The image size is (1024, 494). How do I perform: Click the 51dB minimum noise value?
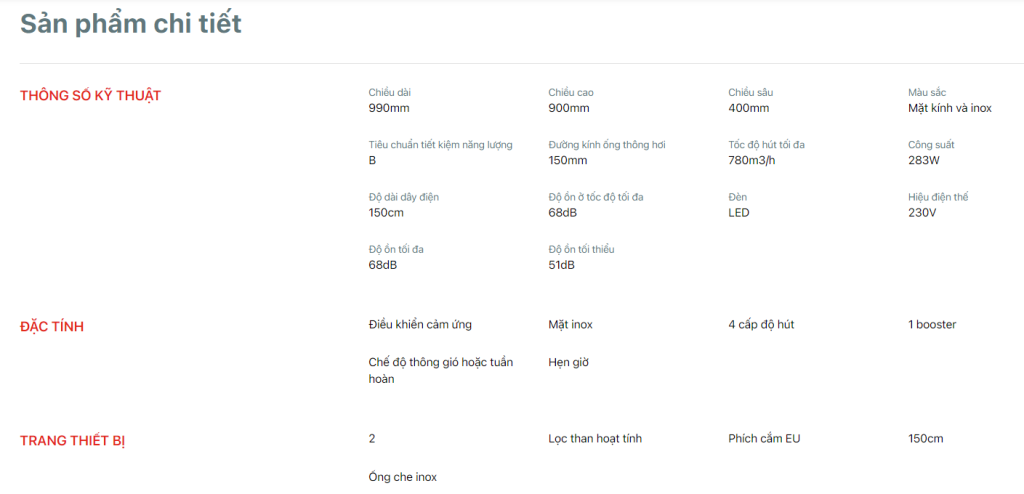[562, 265]
